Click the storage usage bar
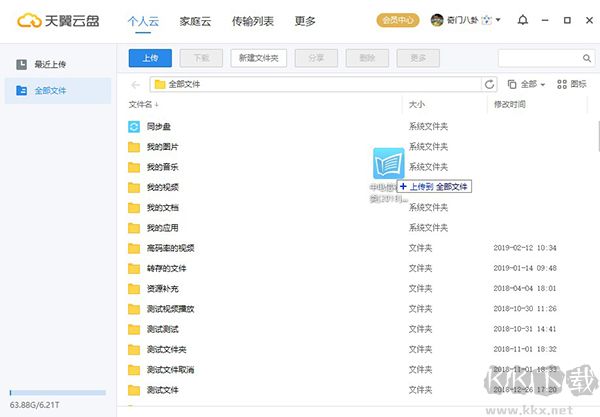This screenshot has height=417, width=600. tap(57, 393)
